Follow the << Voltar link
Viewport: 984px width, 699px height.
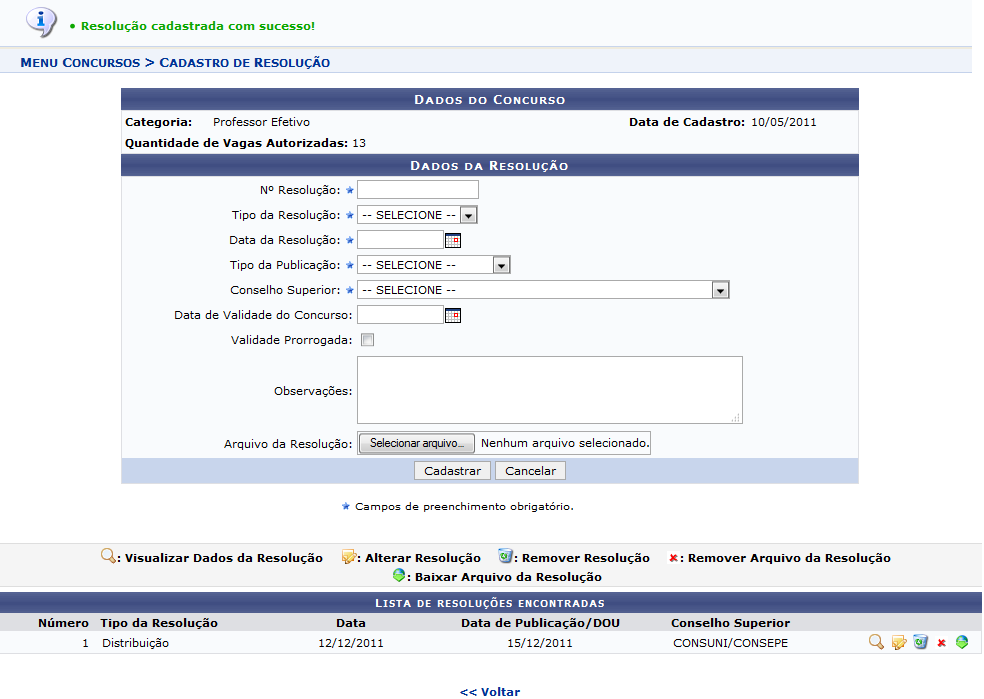pyautogui.click(x=490, y=691)
